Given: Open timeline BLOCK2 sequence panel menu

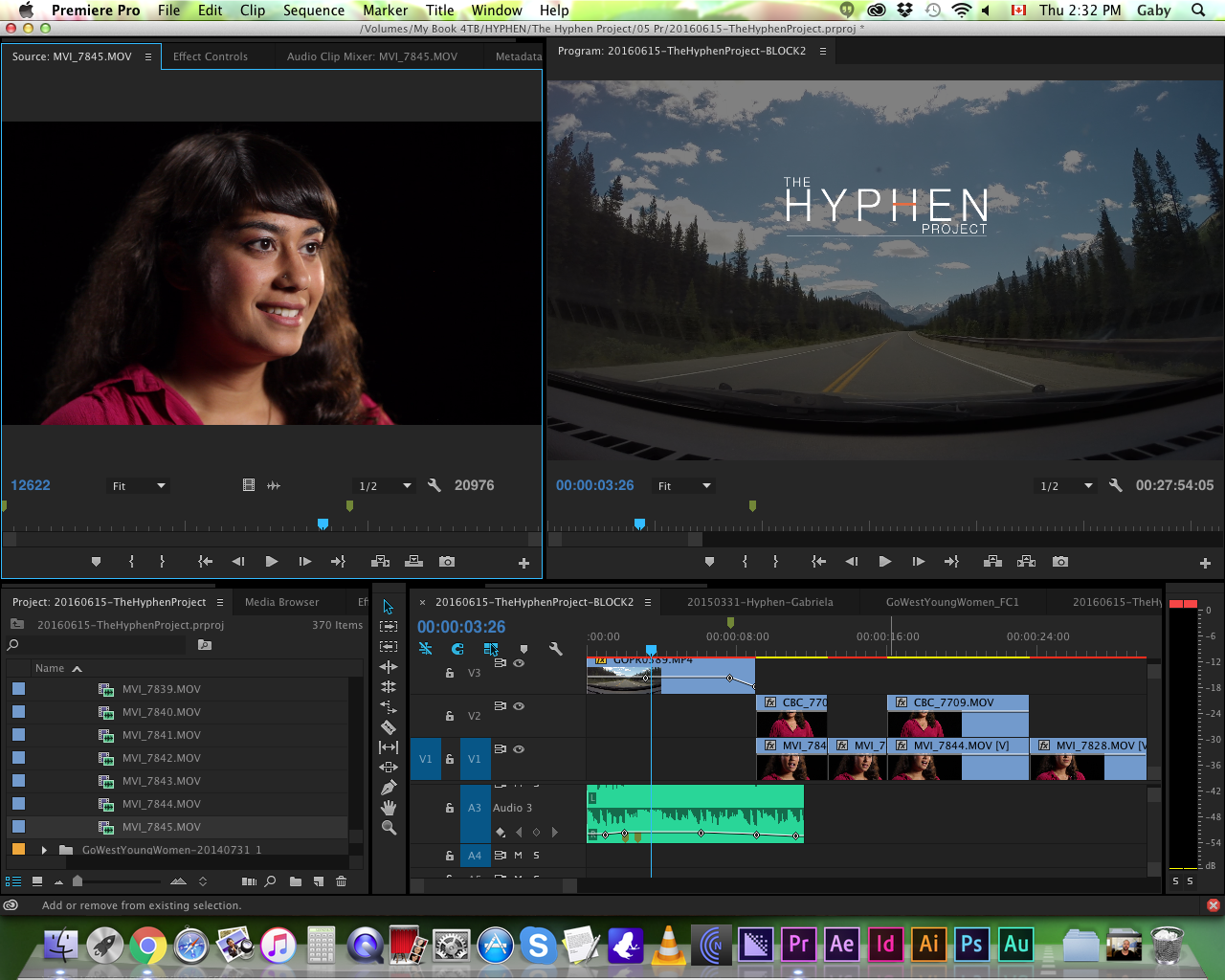Looking at the screenshot, I should click(x=648, y=602).
